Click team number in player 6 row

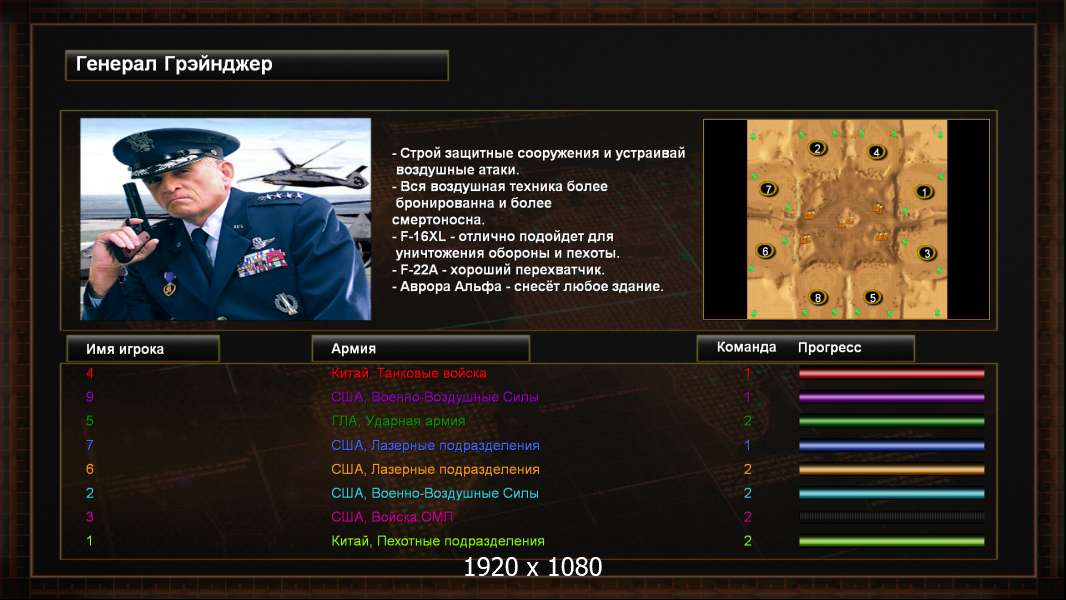pyautogui.click(x=747, y=469)
